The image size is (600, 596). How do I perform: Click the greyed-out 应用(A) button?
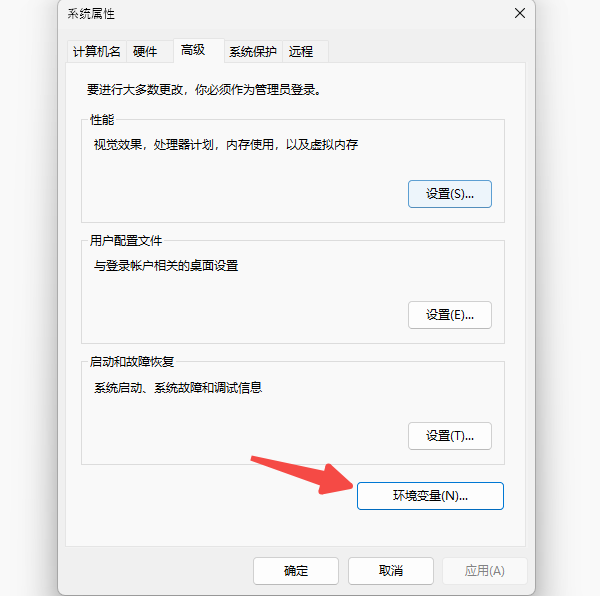485,571
